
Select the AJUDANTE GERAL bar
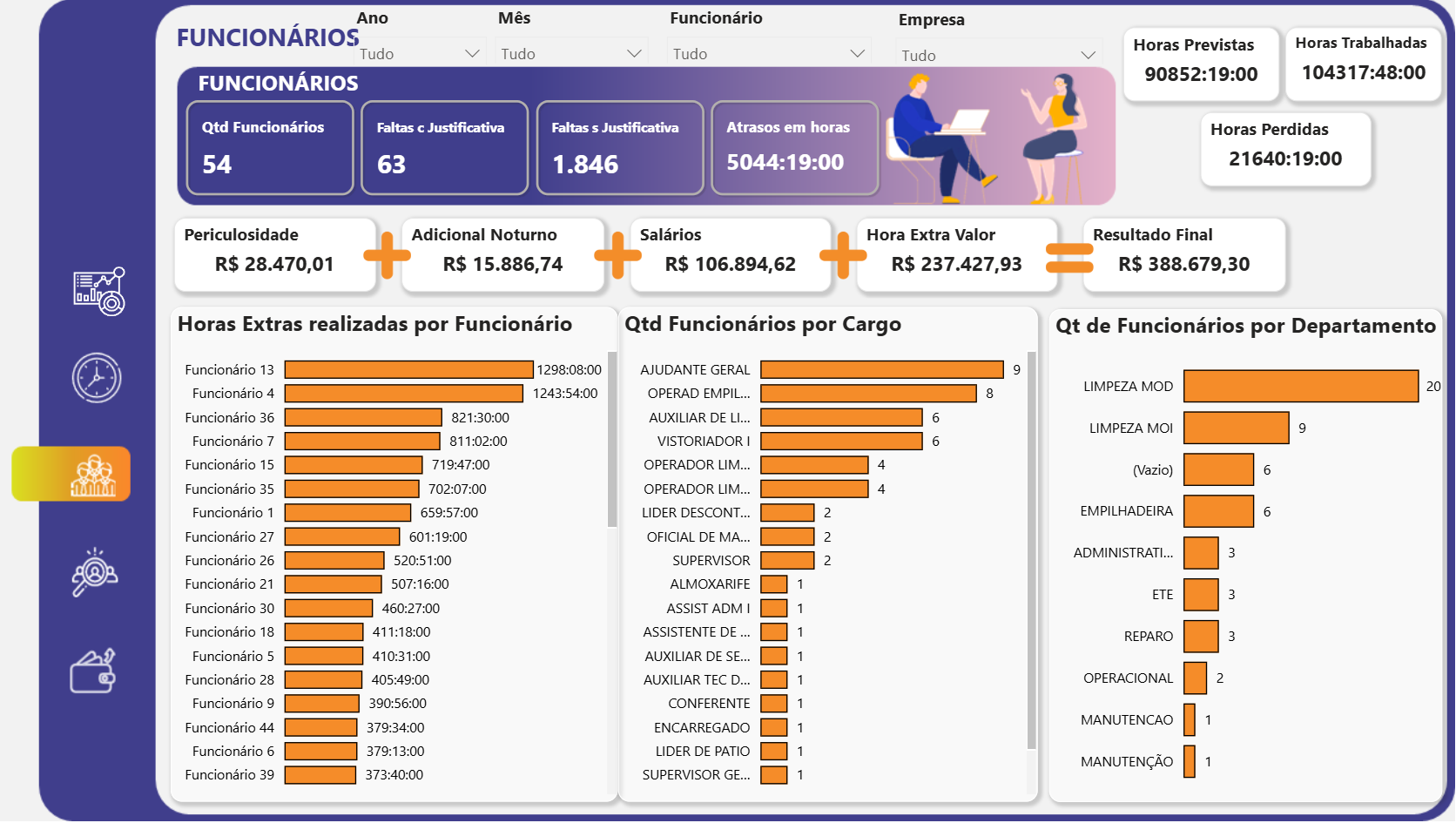(x=881, y=370)
